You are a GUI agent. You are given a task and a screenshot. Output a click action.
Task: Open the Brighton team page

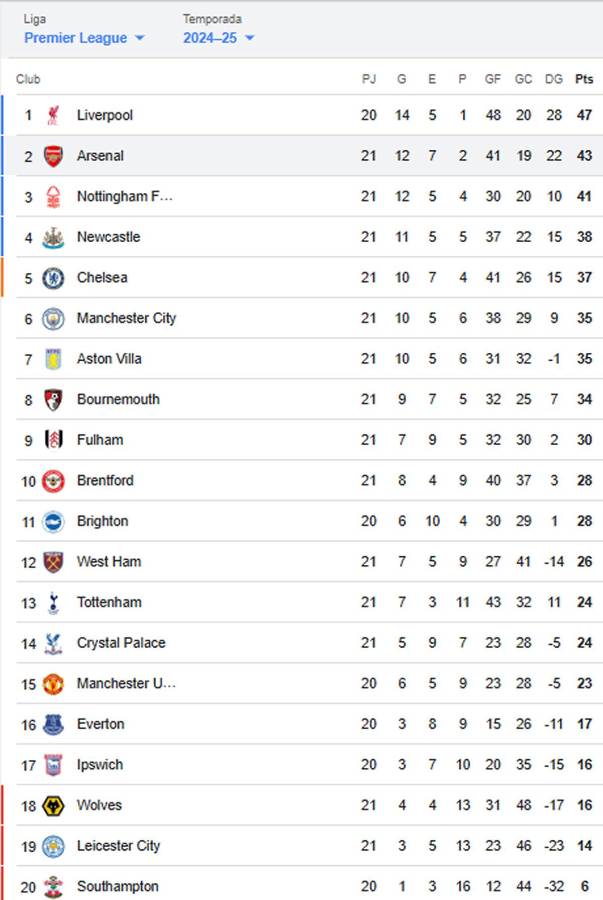pyautogui.click(x=103, y=521)
